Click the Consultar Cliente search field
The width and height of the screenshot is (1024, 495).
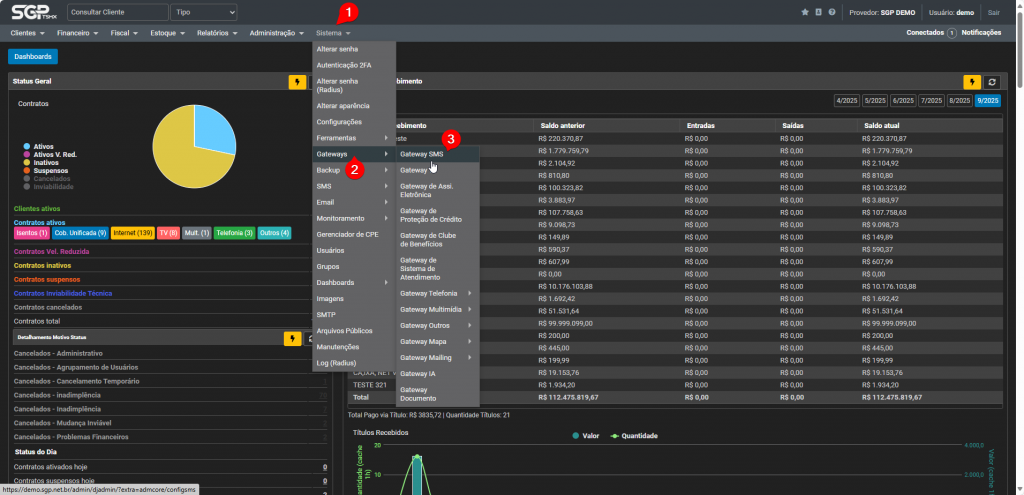point(117,12)
